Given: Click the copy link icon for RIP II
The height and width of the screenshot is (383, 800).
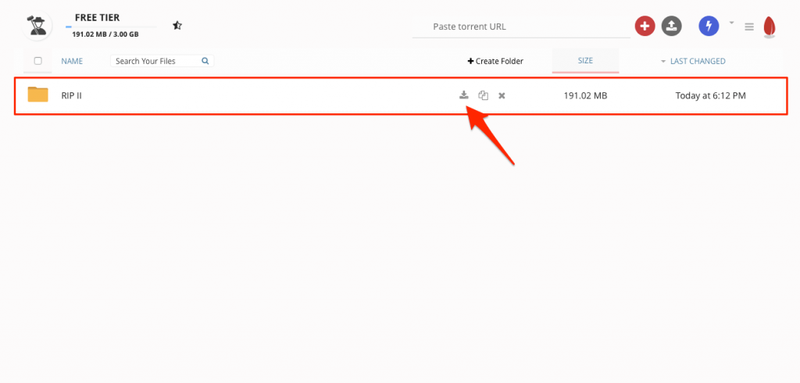Looking at the screenshot, I should click(483, 95).
